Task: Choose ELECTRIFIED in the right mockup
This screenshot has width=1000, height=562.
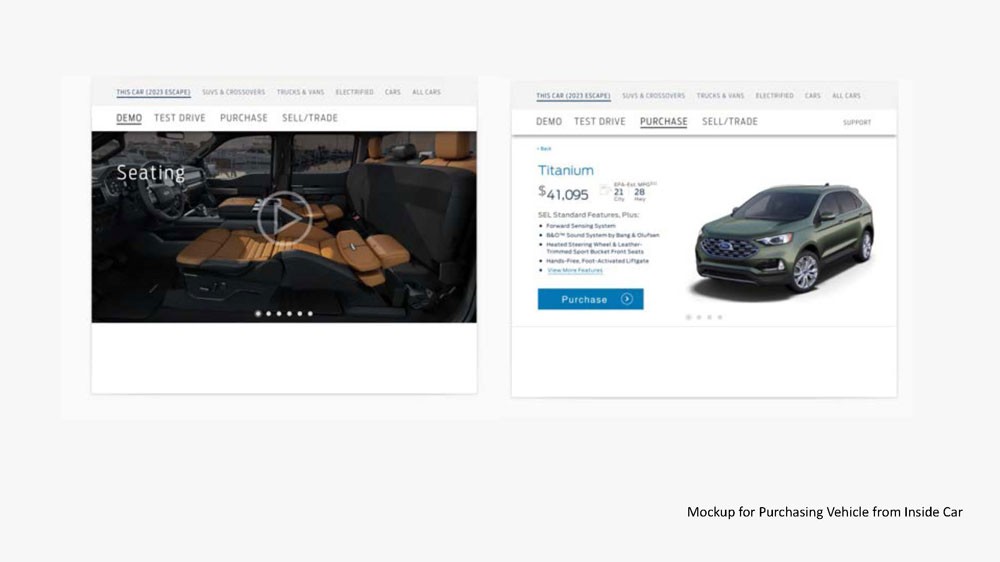Action: pos(775,96)
